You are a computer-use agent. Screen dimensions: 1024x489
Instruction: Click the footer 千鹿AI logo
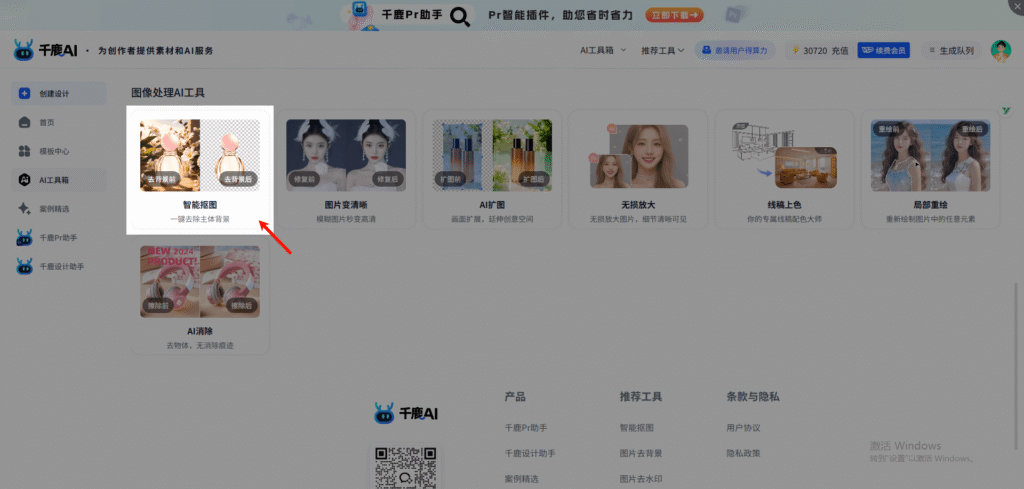tap(406, 413)
